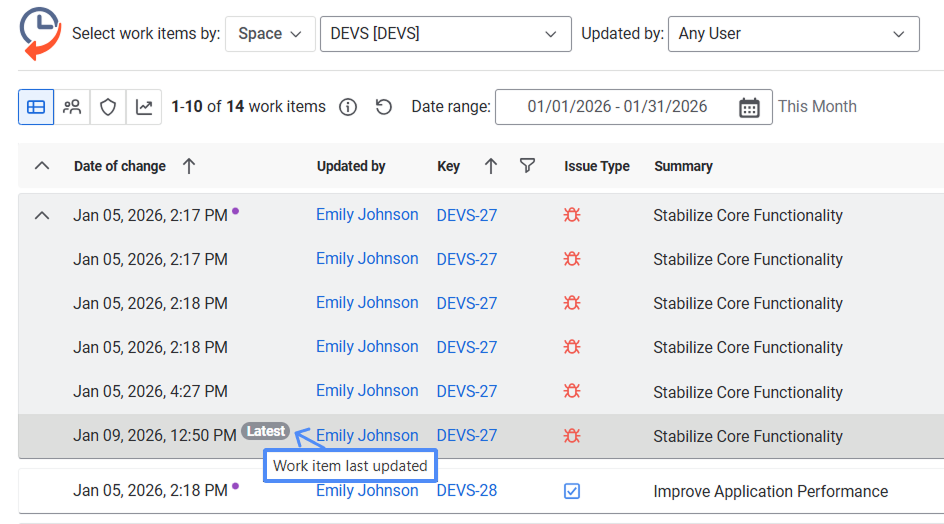Open the DEVS-28 issue link
The image size is (944, 524).
[x=466, y=491]
